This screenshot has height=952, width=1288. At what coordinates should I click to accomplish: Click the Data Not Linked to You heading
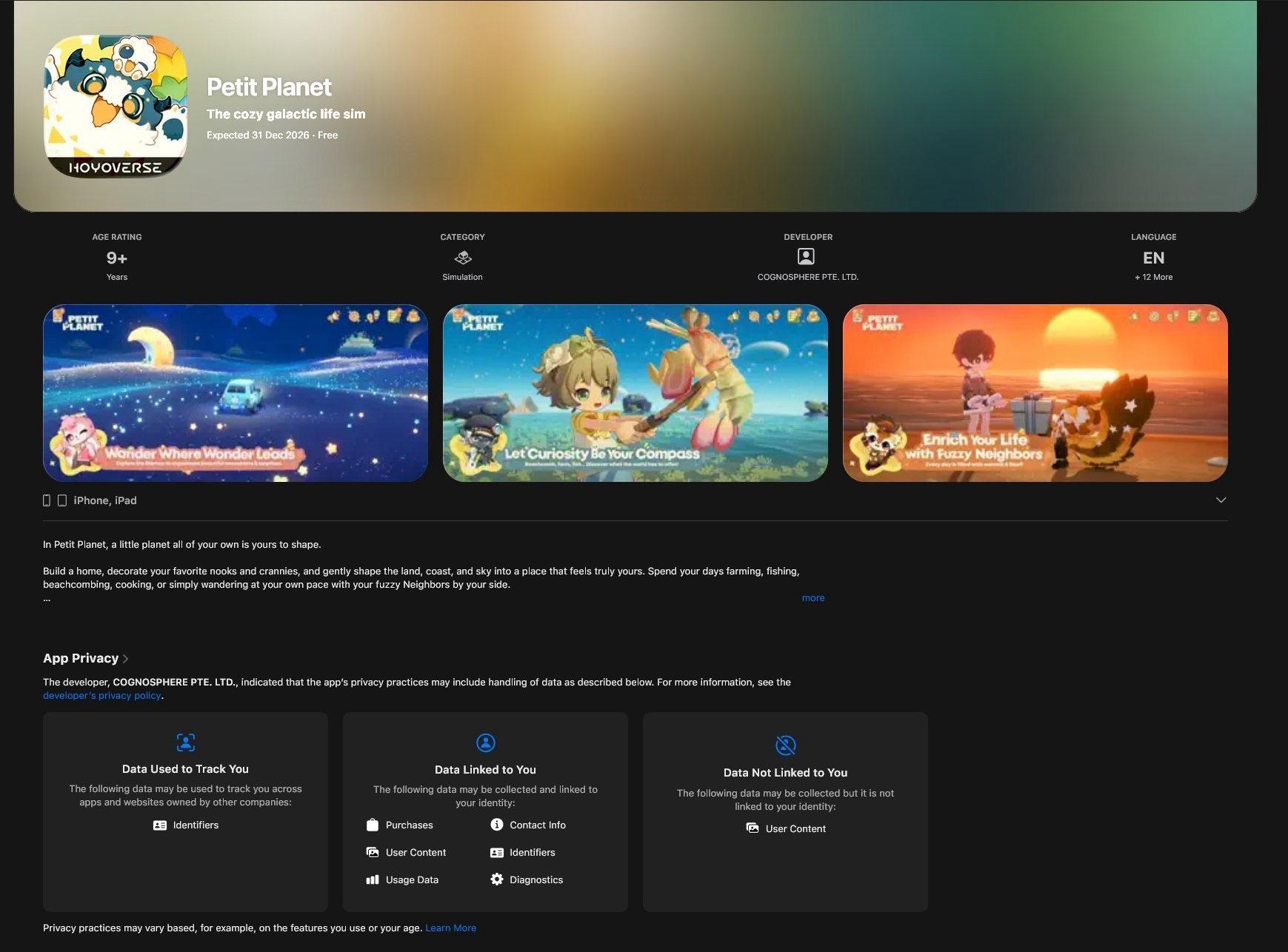point(785,773)
